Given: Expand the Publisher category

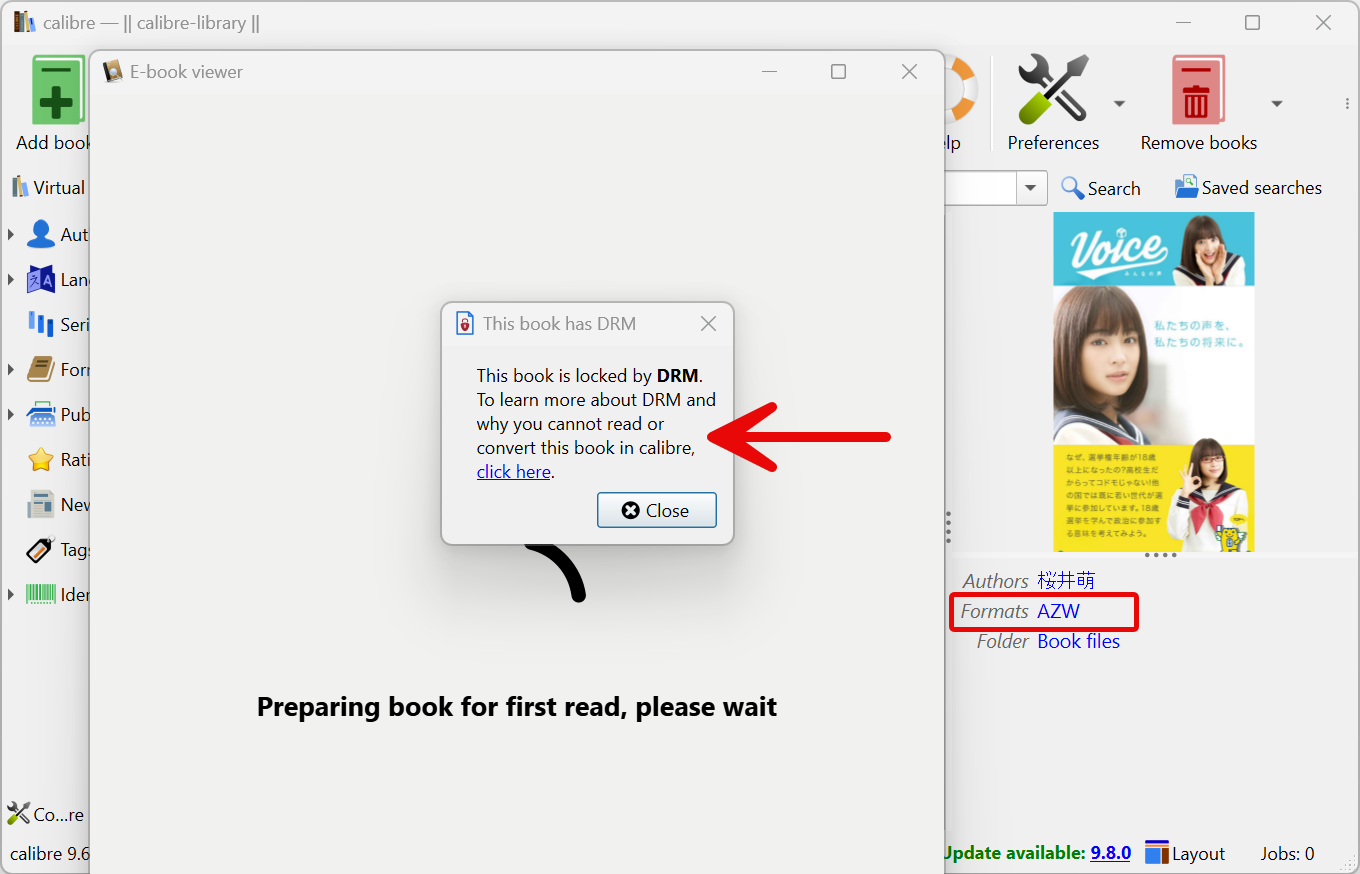Looking at the screenshot, I should [x=11, y=414].
